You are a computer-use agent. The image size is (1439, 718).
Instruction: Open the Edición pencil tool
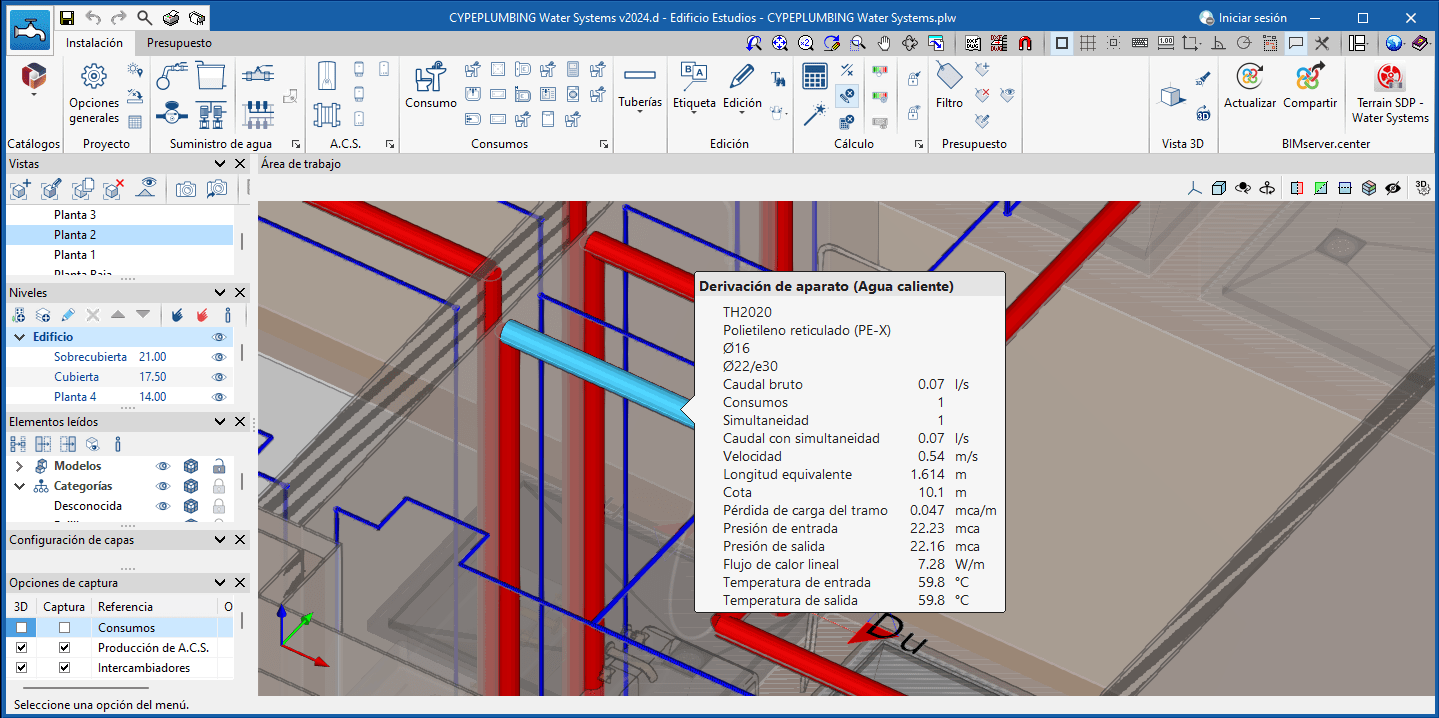pos(742,85)
